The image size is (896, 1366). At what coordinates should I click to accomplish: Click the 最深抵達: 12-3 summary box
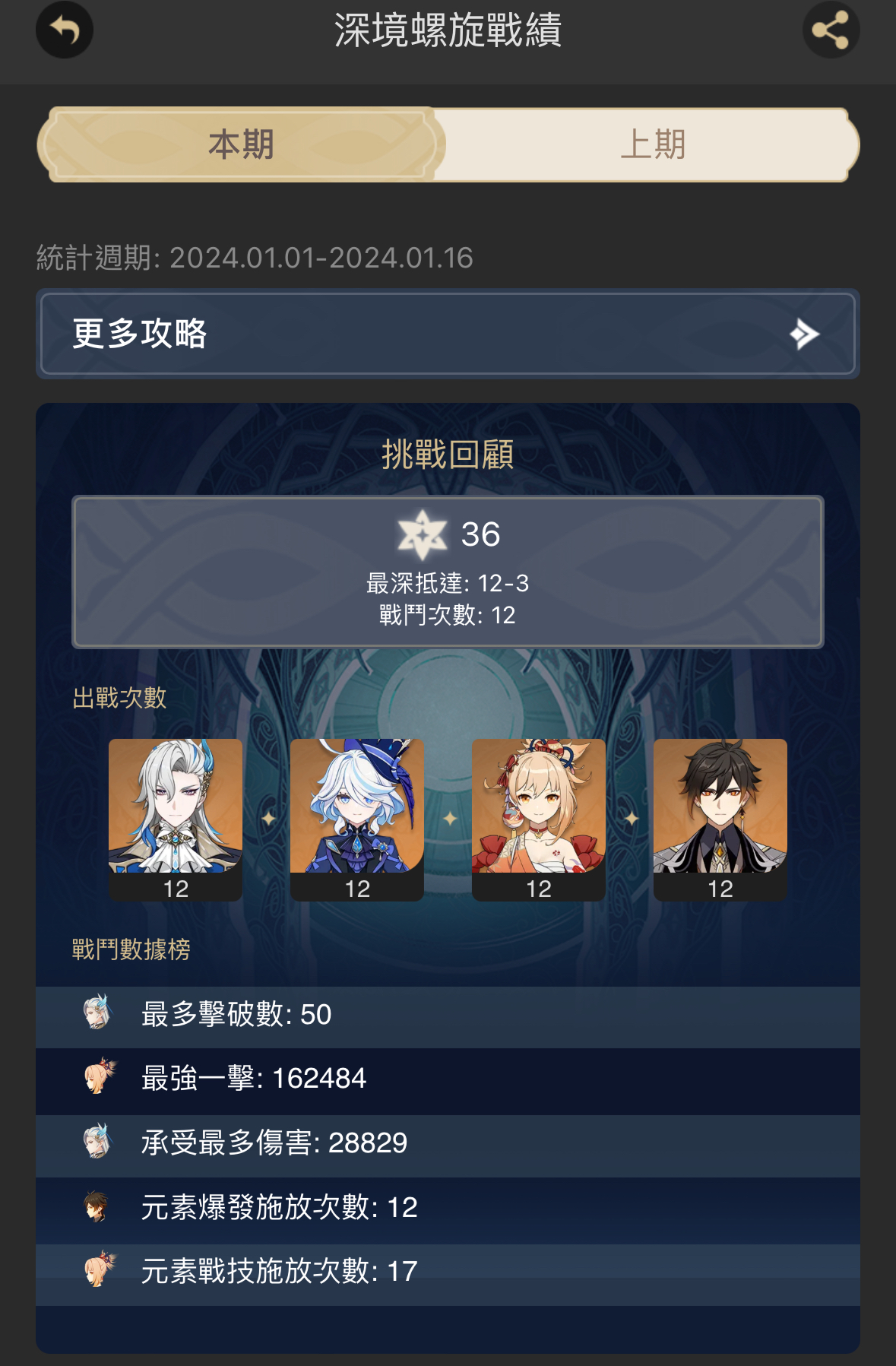448,572
